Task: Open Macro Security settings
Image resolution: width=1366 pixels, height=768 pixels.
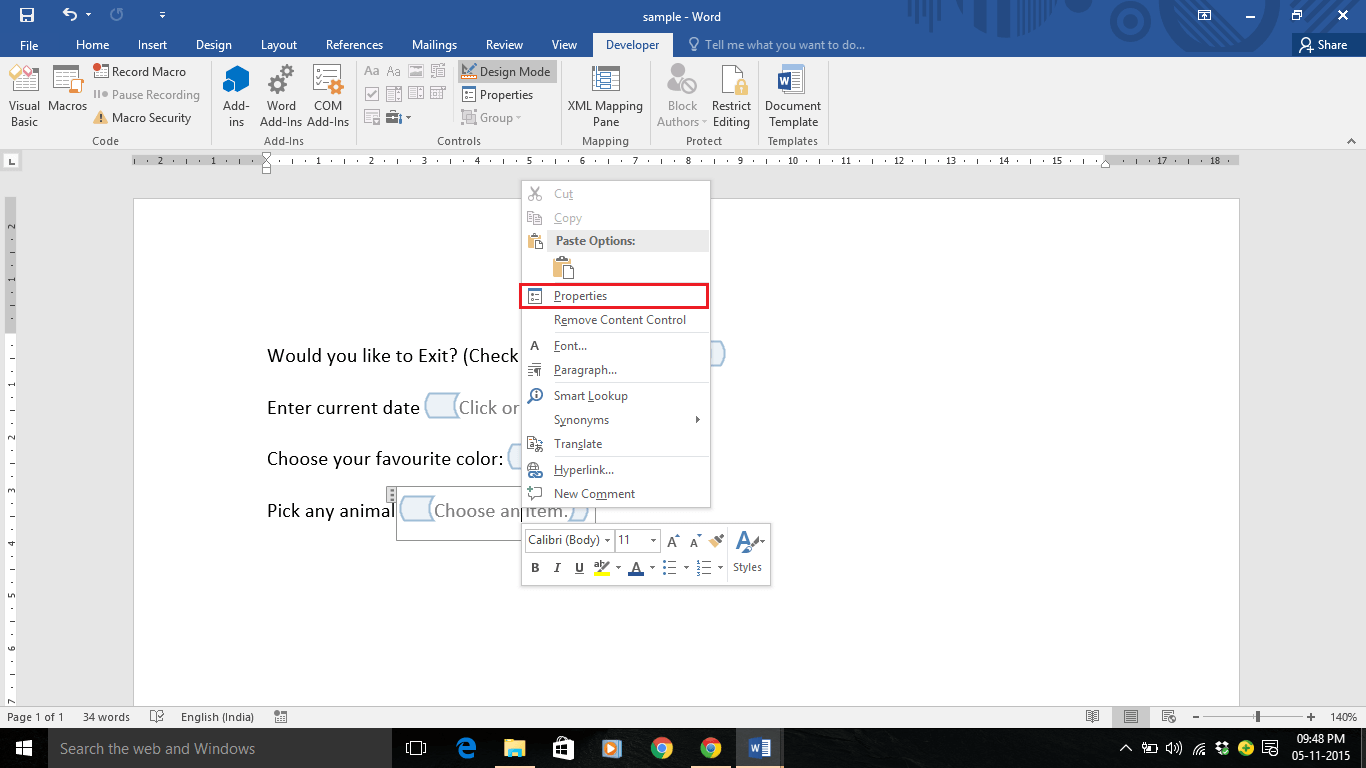Action: coord(142,118)
